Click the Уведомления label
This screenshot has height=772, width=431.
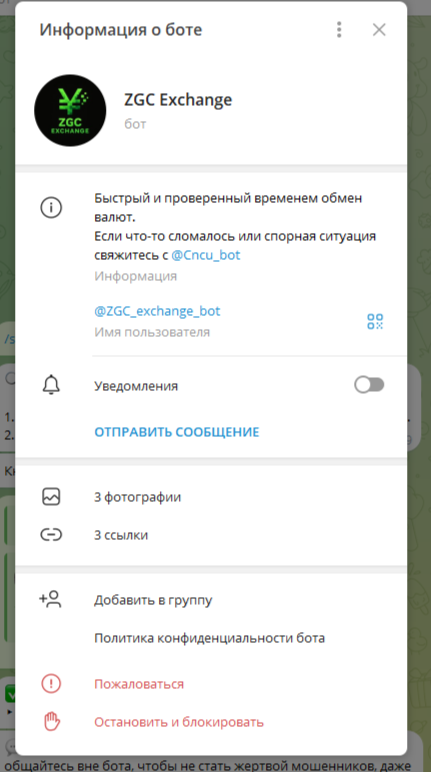pos(136,386)
